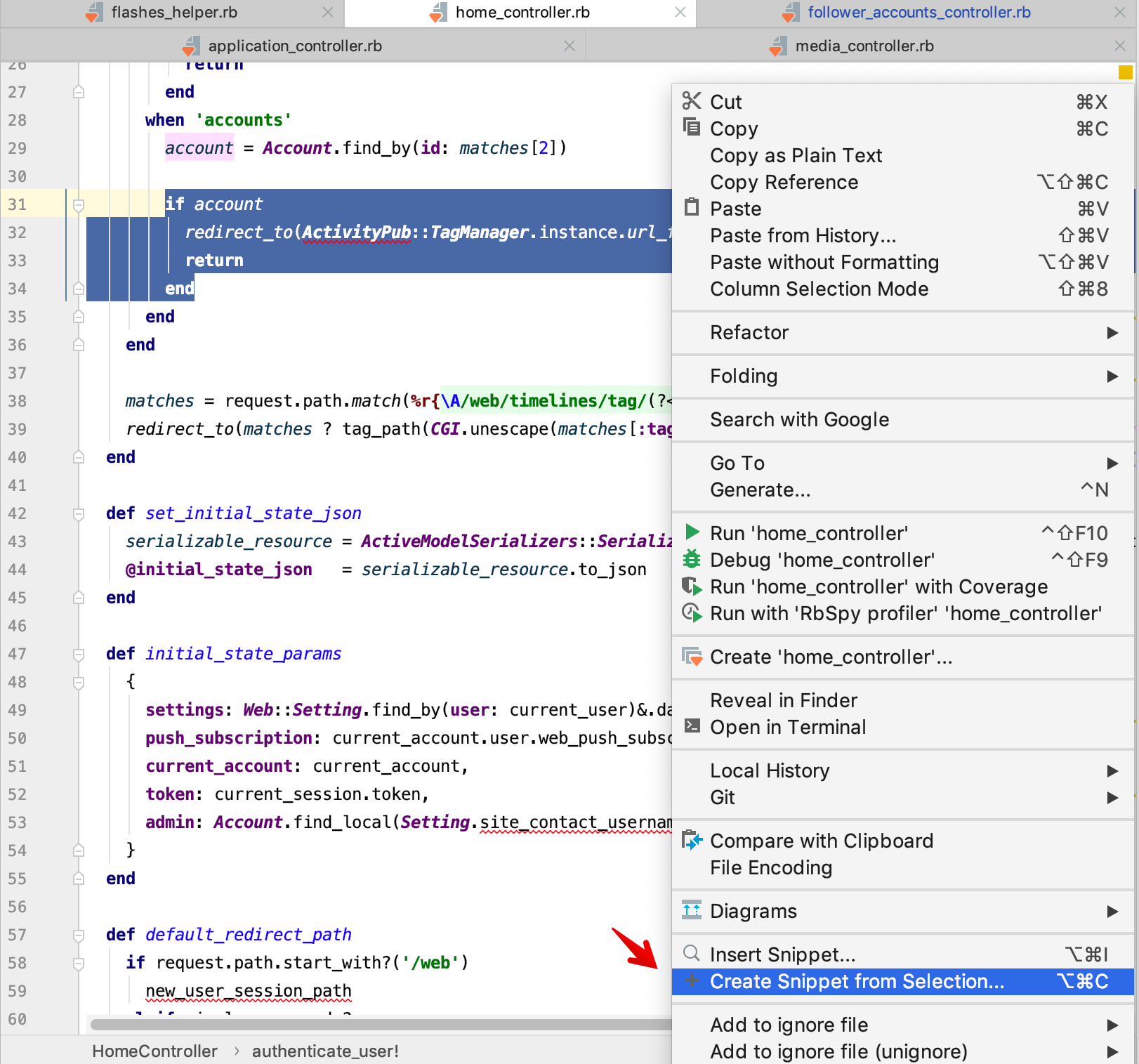Screen dimensions: 1139x1064
Task: Expand the Refactor submenu
Action: (x=1112, y=333)
